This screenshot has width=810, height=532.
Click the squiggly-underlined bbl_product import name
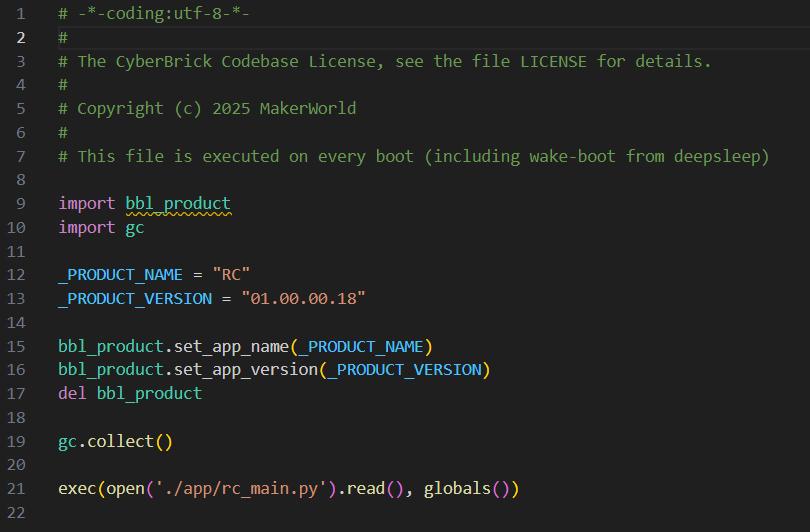[177, 204]
